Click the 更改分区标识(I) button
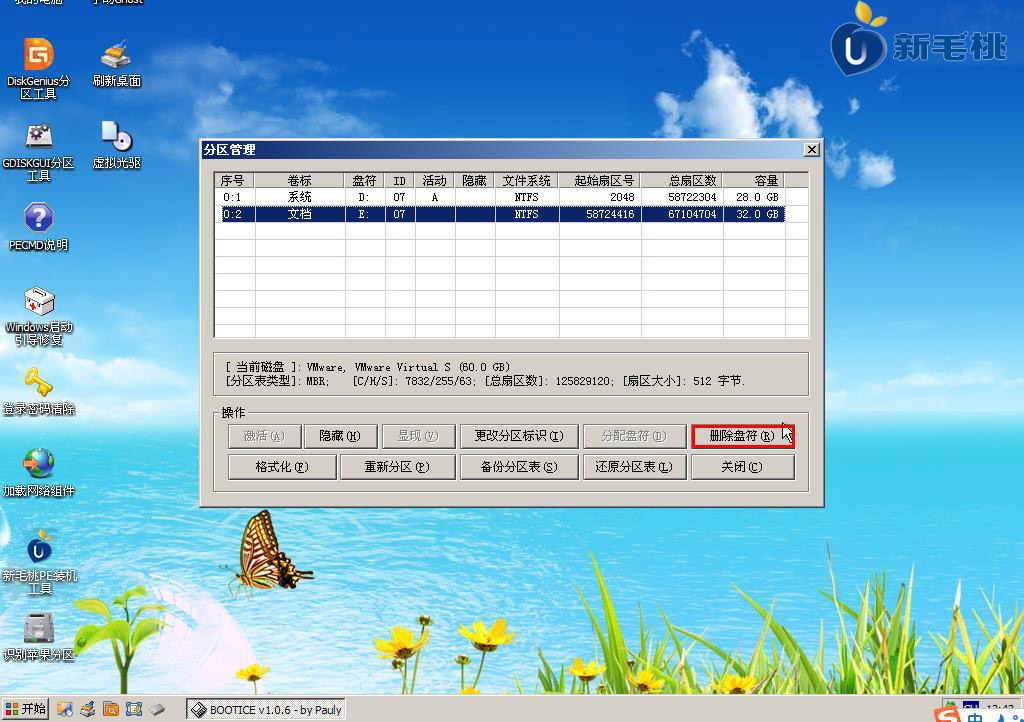 [x=519, y=436]
